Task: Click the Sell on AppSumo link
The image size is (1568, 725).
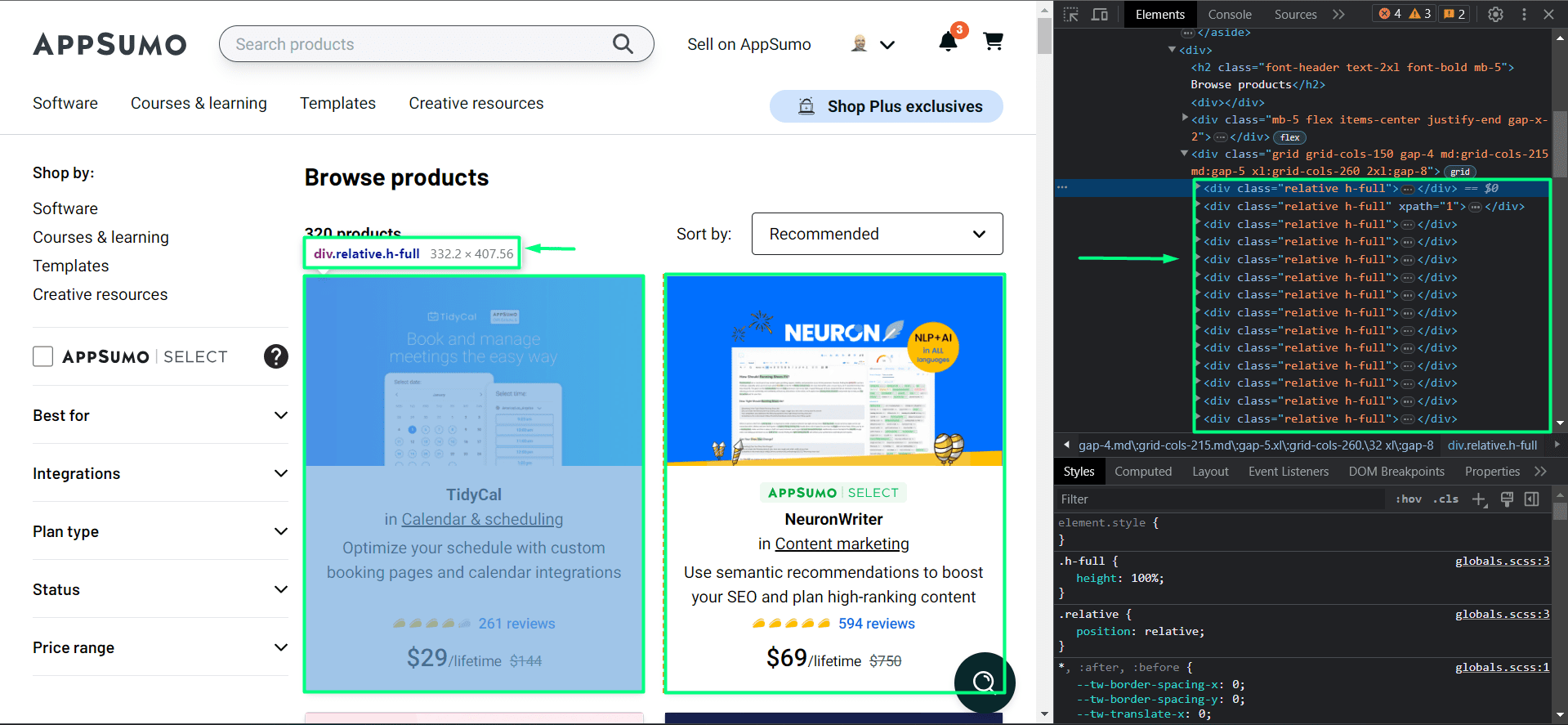Action: [x=749, y=44]
